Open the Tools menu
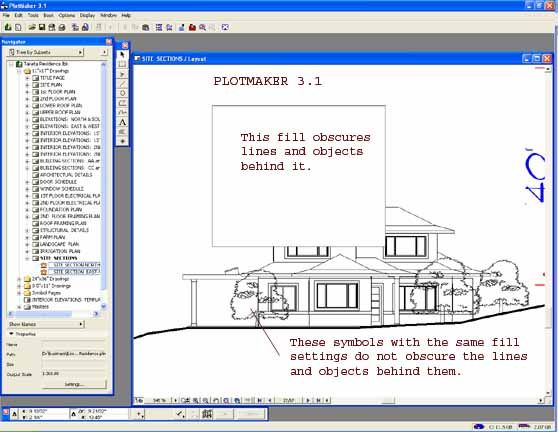 pyautogui.click(x=33, y=15)
